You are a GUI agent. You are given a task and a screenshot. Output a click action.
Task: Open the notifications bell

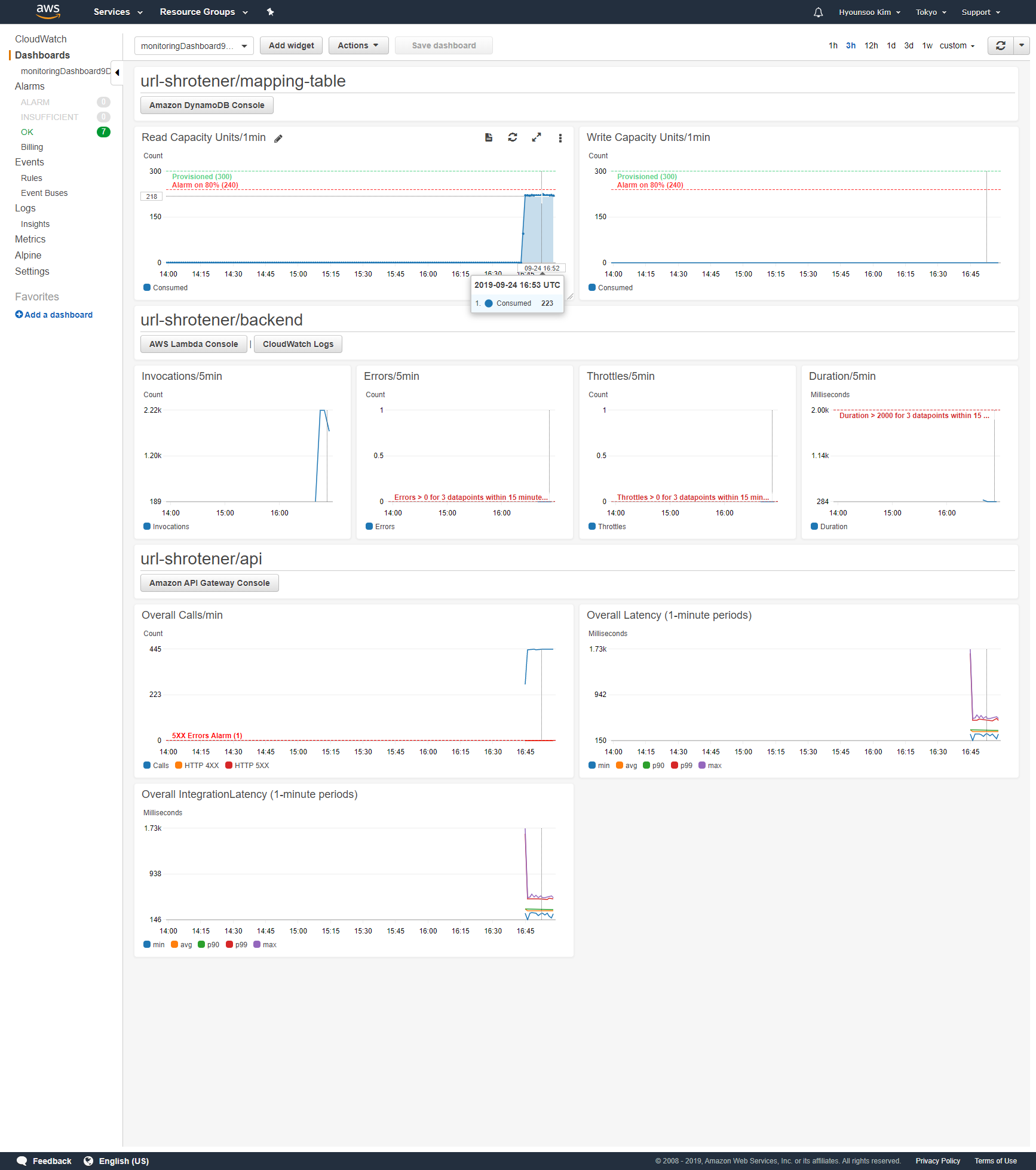[818, 12]
